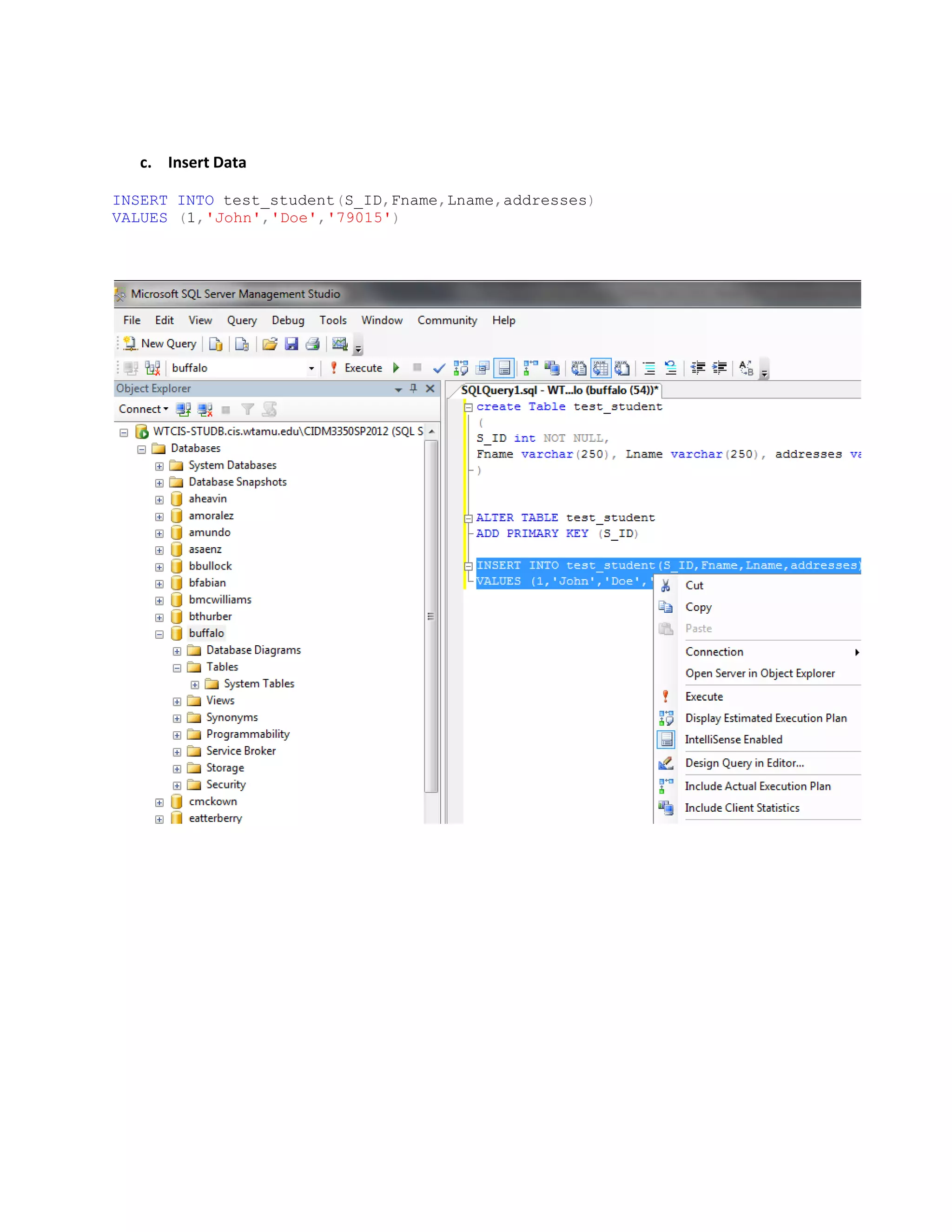This screenshot has width=952, height=1232.
Task: Click the Decrease Indent icon
Action: 698,368
